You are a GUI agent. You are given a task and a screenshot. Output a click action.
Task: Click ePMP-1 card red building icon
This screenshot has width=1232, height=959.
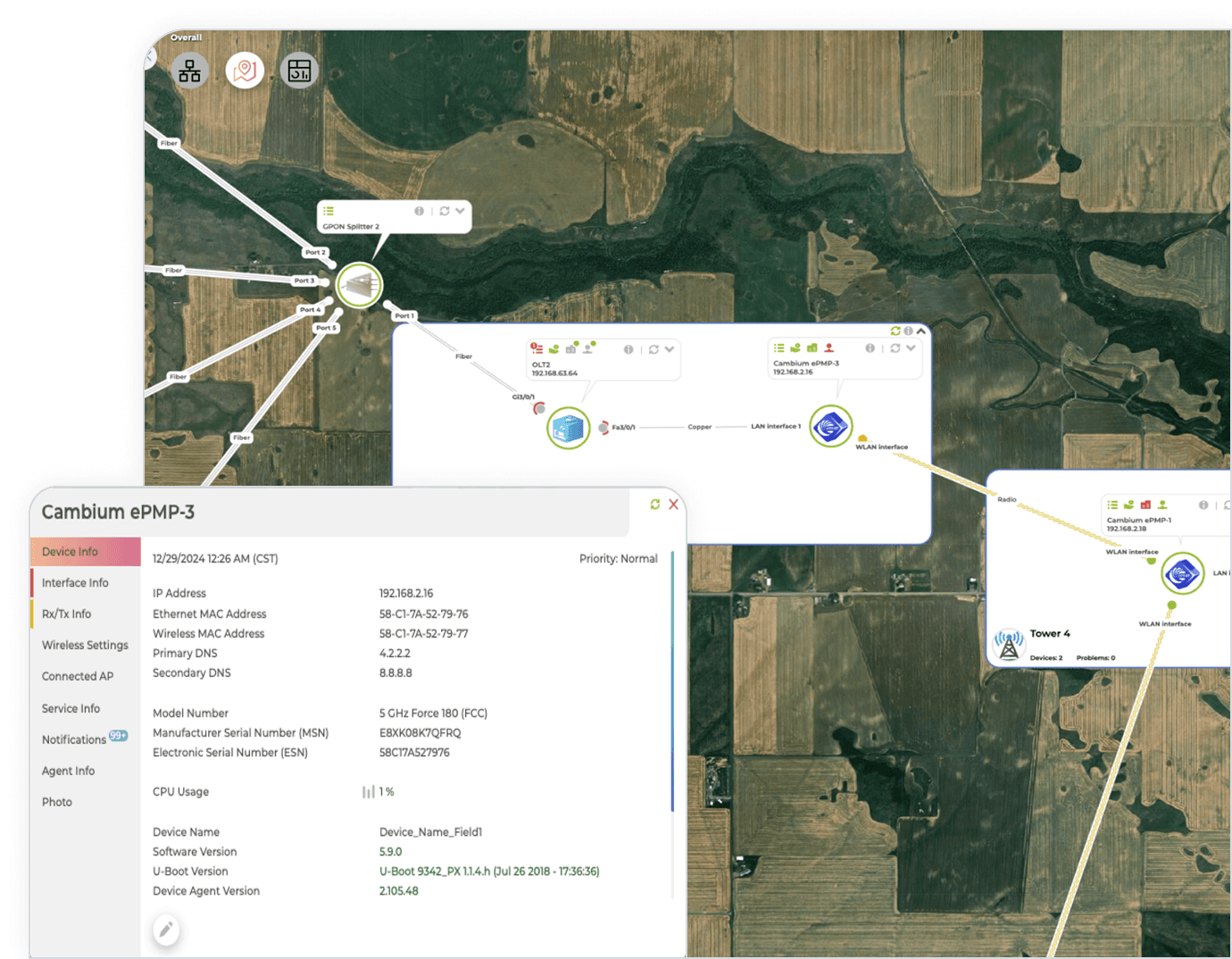(x=1145, y=505)
